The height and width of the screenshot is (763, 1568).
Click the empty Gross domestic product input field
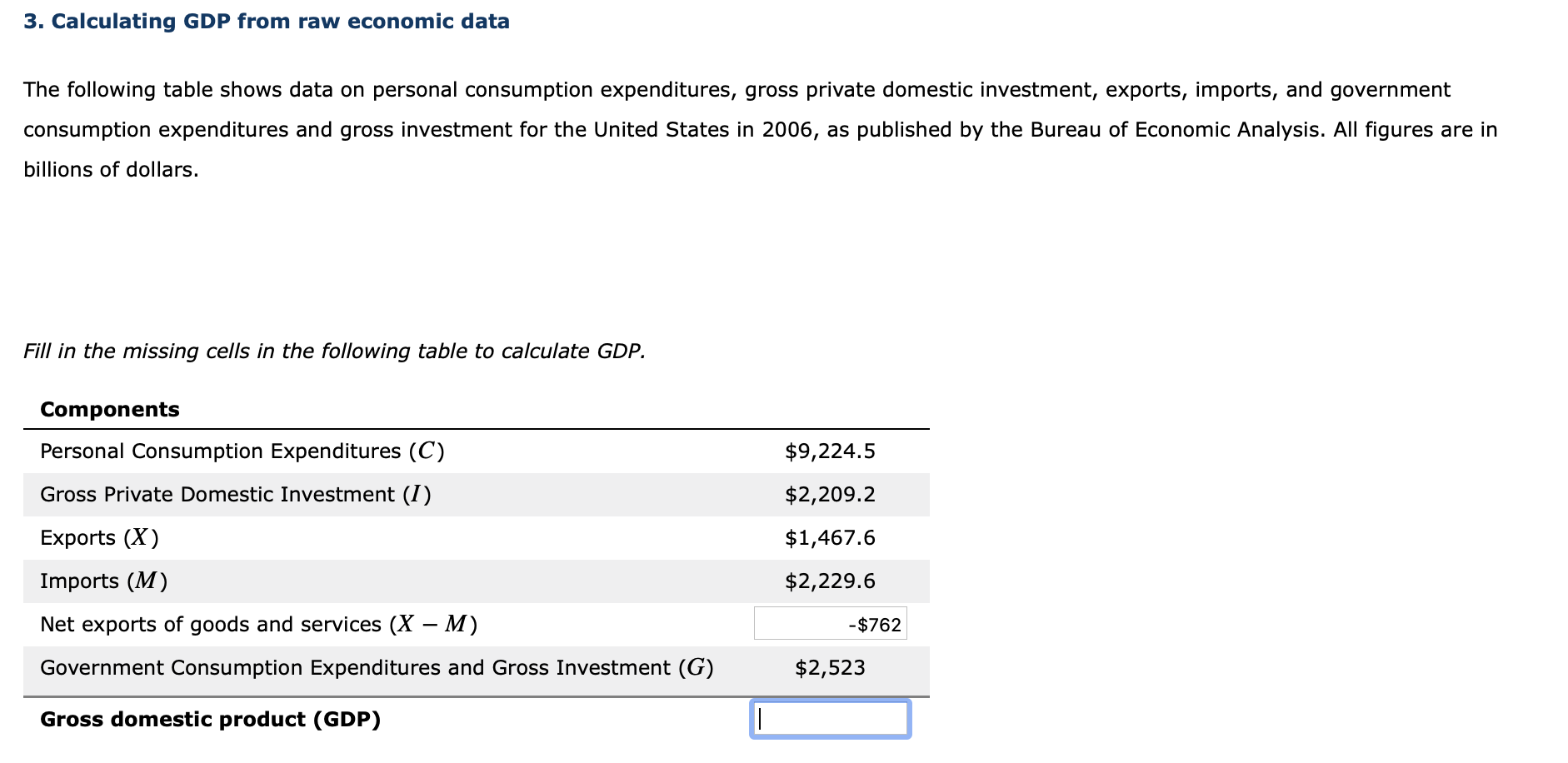(x=829, y=719)
